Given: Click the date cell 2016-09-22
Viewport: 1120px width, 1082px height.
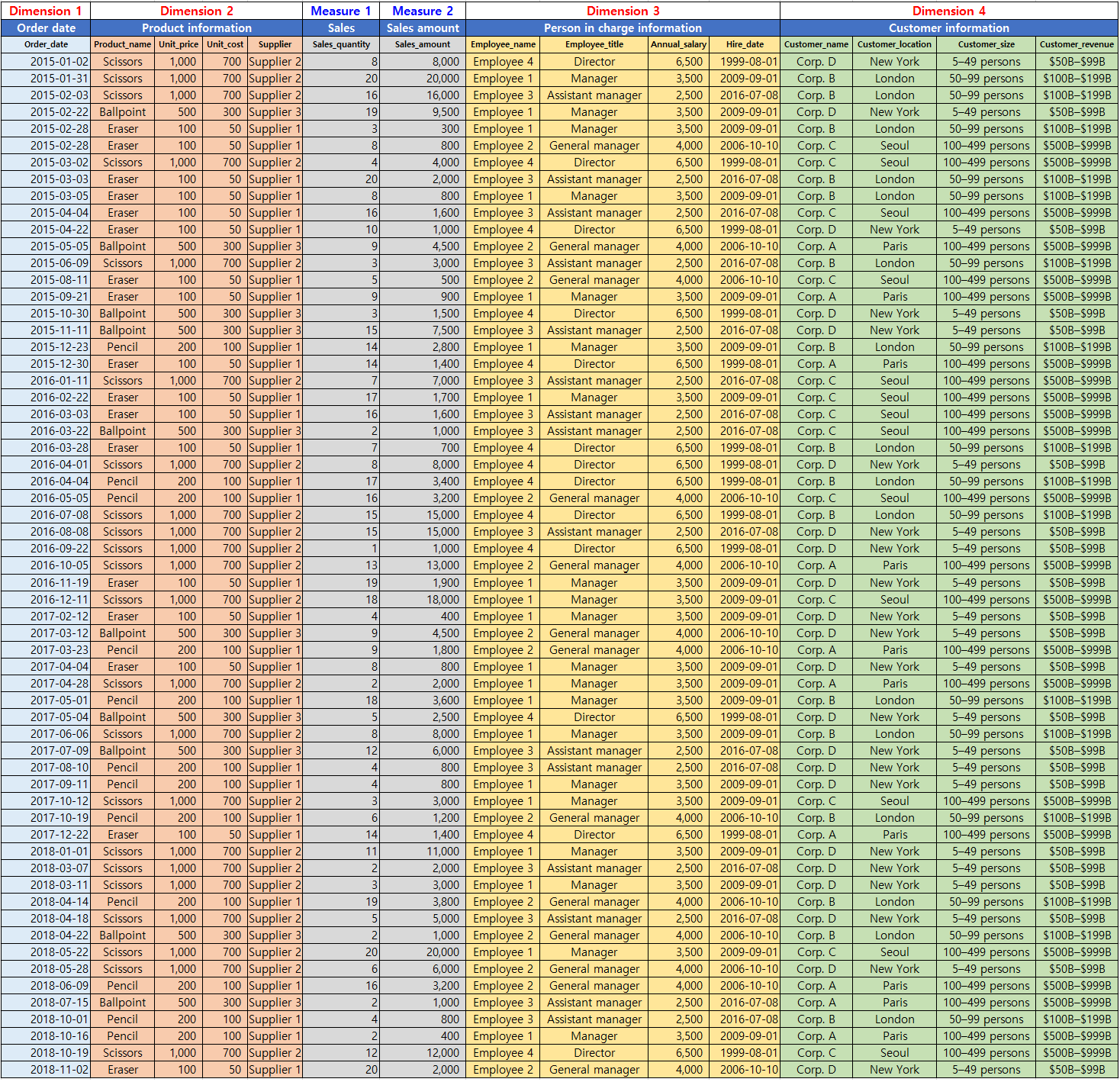Looking at the screenshot, I should point(46,549).
